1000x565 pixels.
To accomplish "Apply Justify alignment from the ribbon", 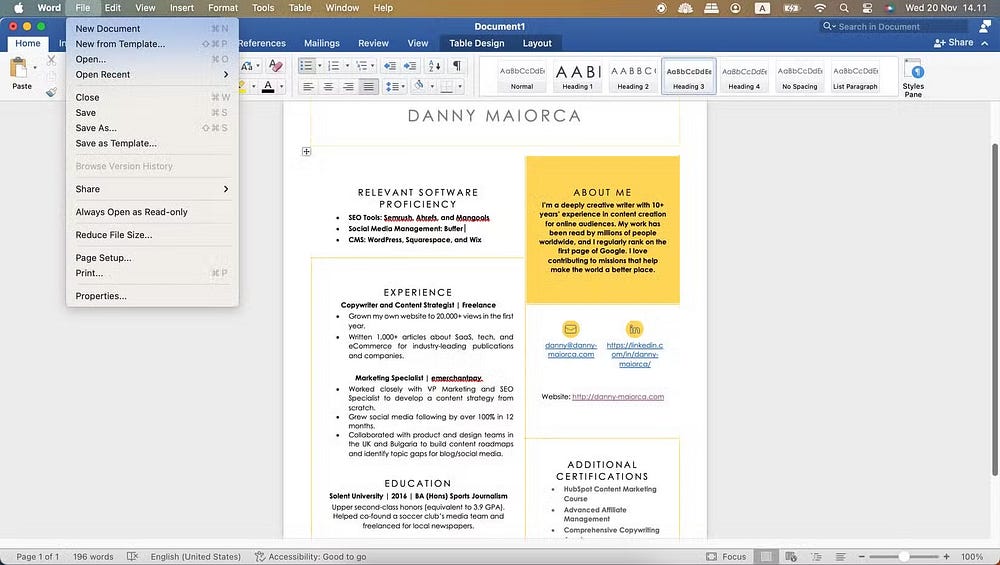I will point(369,87).
